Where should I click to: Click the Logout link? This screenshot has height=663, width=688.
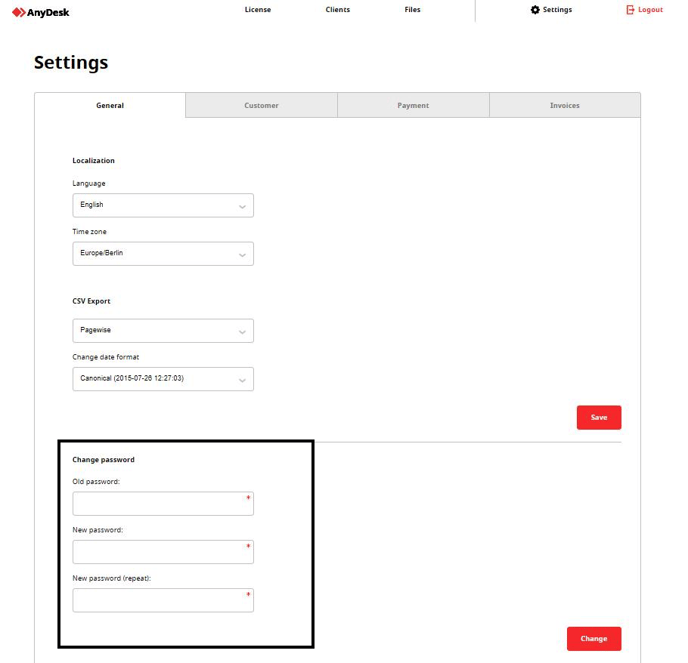click(650, 10)
